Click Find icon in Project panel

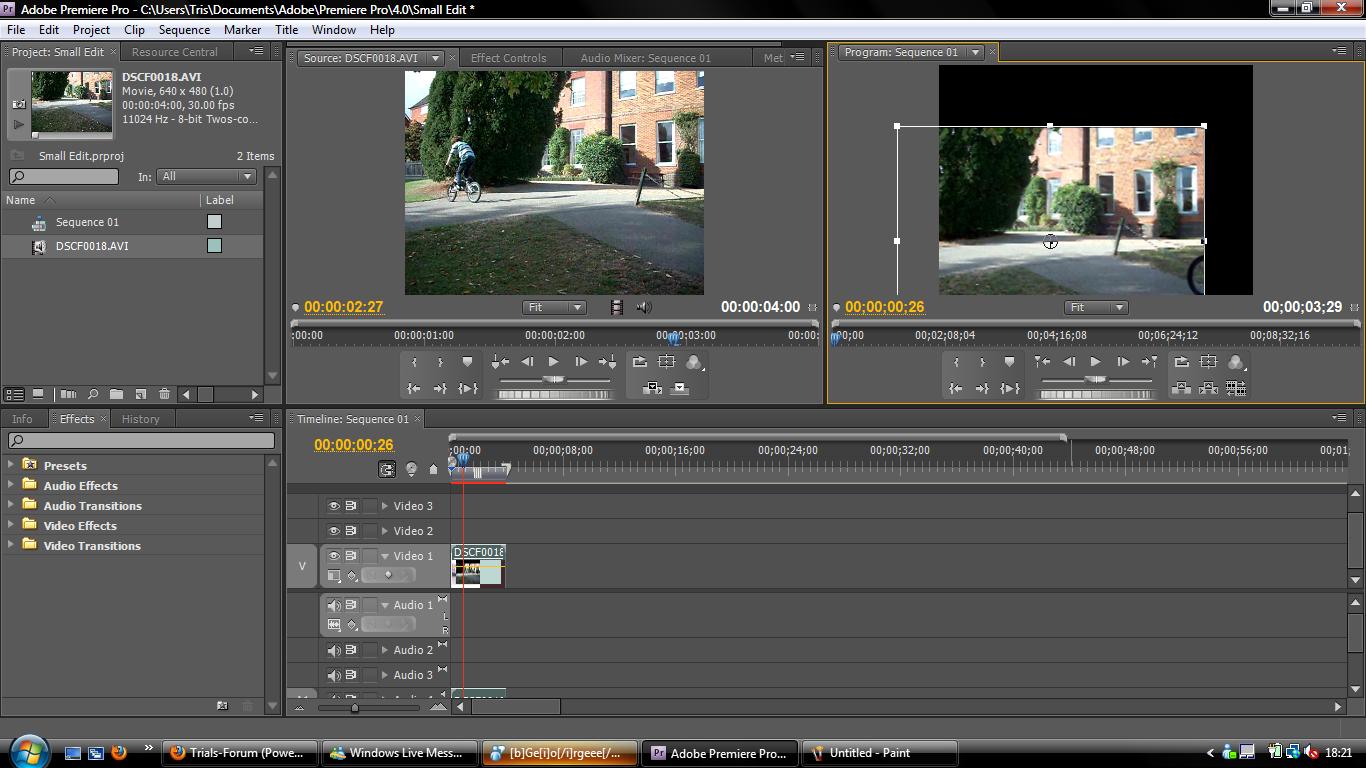pyautogui.click(x=92, y=394)
